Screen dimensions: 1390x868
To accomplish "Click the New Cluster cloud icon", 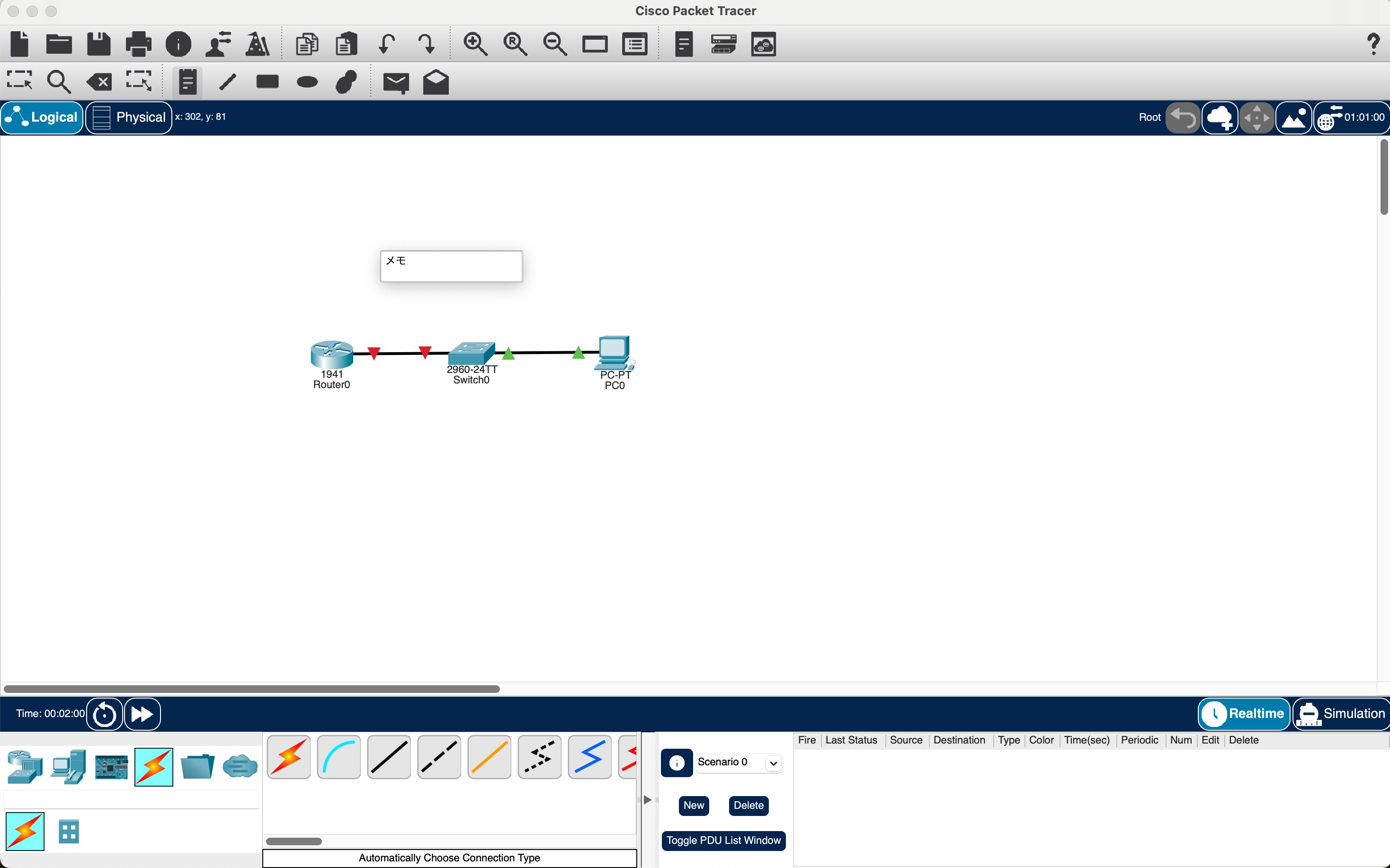I will click(1220, 118).
